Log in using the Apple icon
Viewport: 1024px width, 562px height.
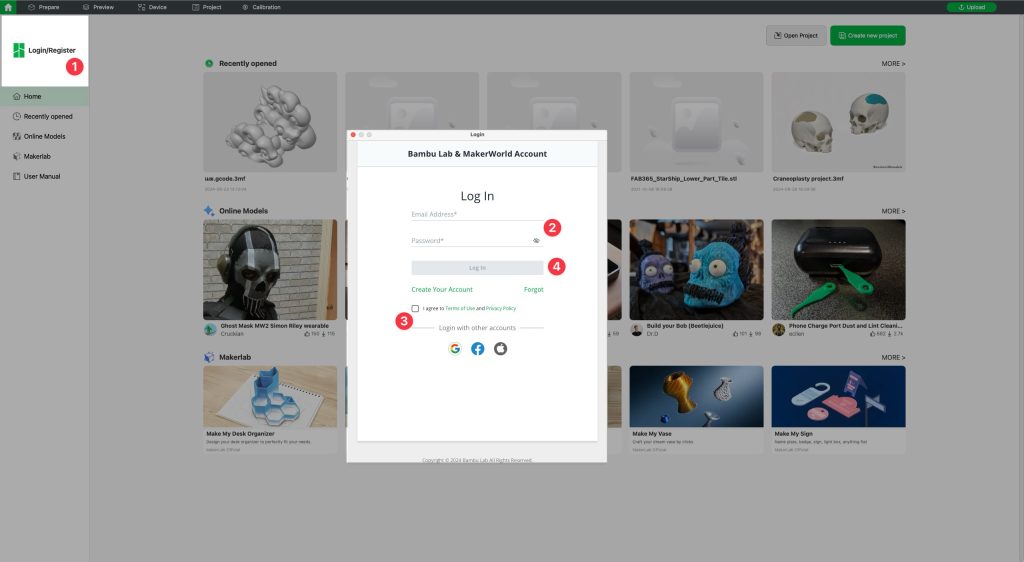[500, 349]
